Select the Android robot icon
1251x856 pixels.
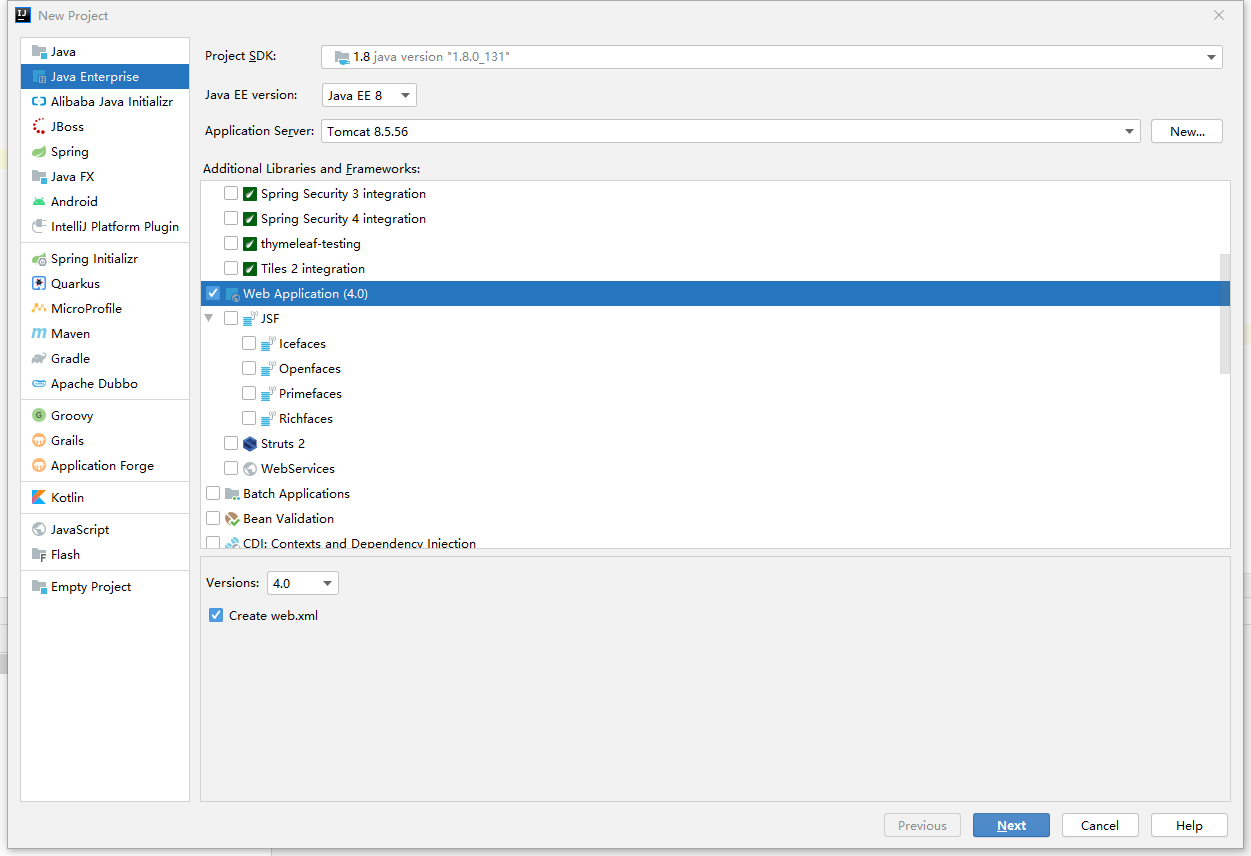click(39, 202)
